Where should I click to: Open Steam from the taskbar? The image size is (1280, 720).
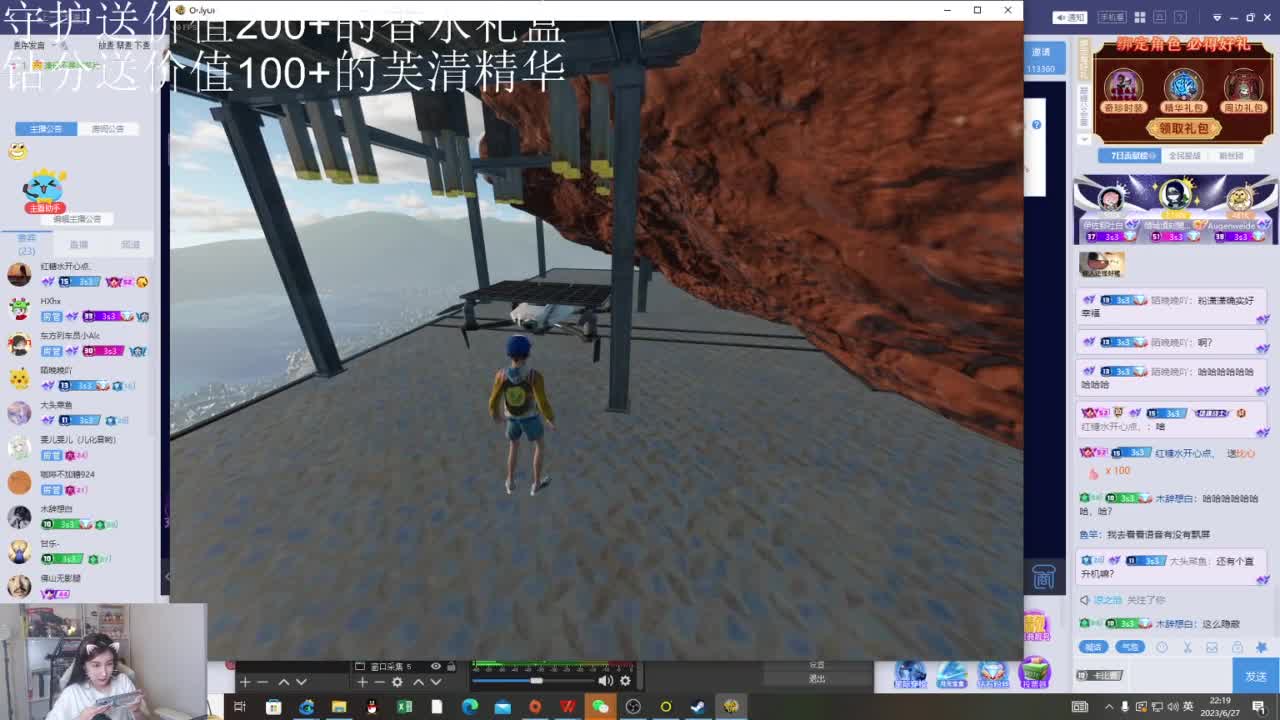698,707
